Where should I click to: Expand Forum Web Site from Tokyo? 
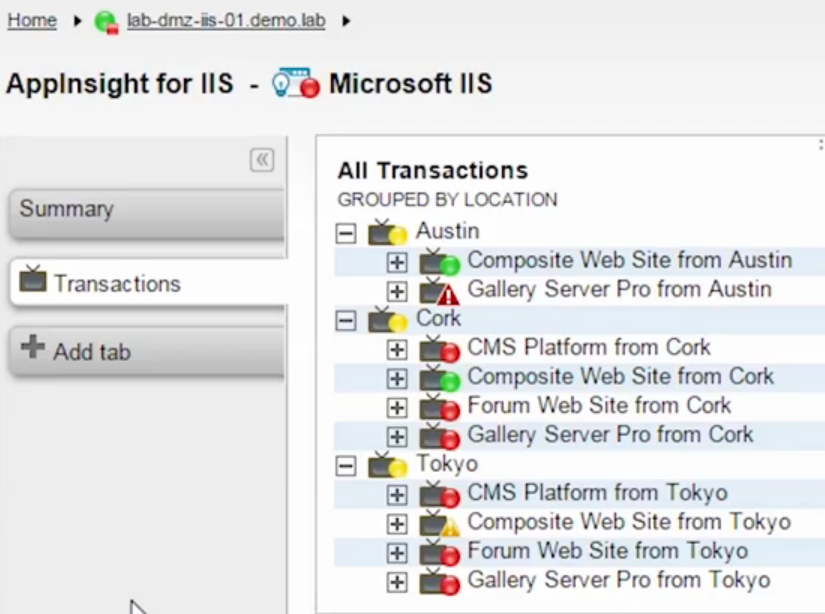pos(397,552)
